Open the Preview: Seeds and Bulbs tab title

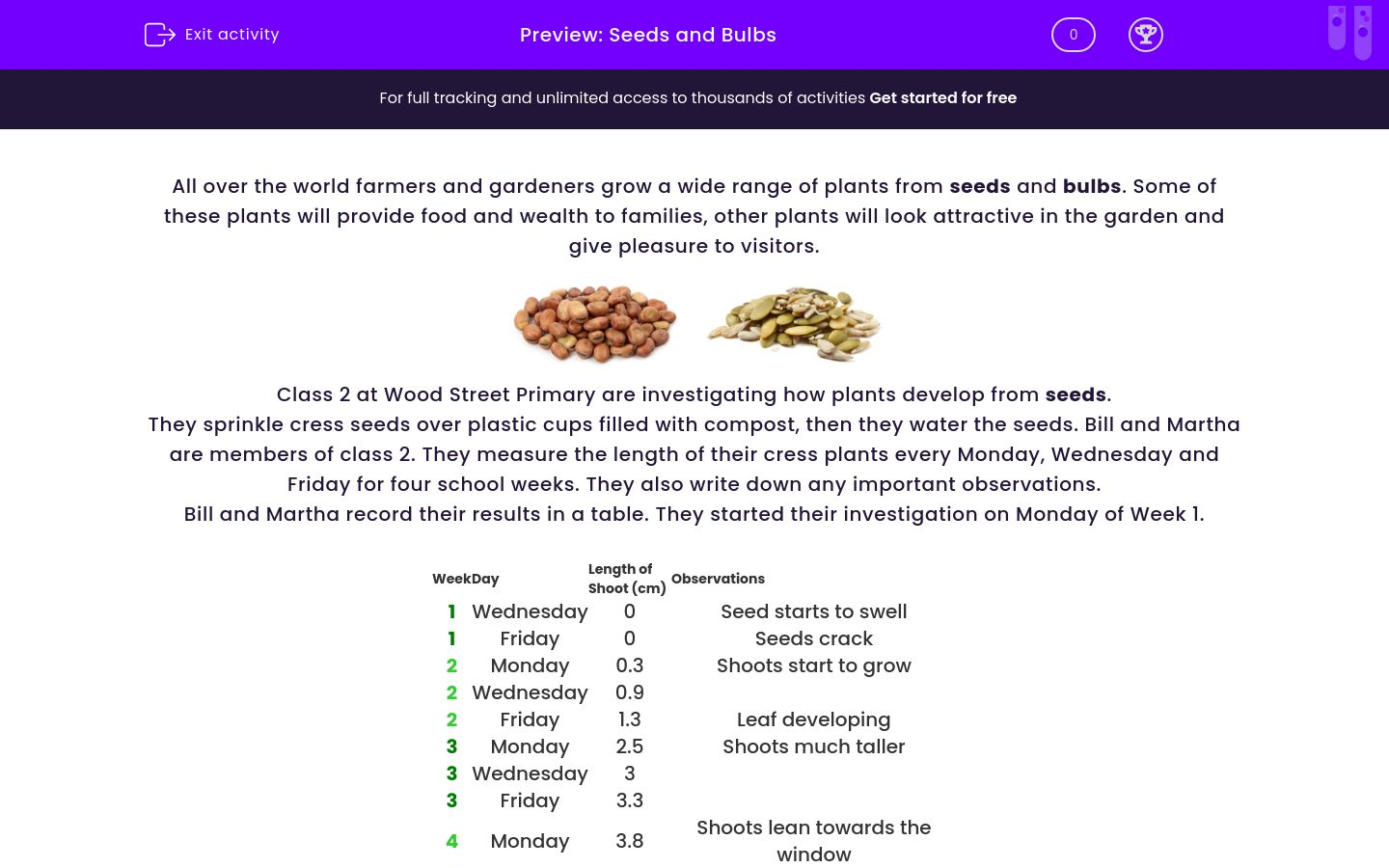point(647,35)
